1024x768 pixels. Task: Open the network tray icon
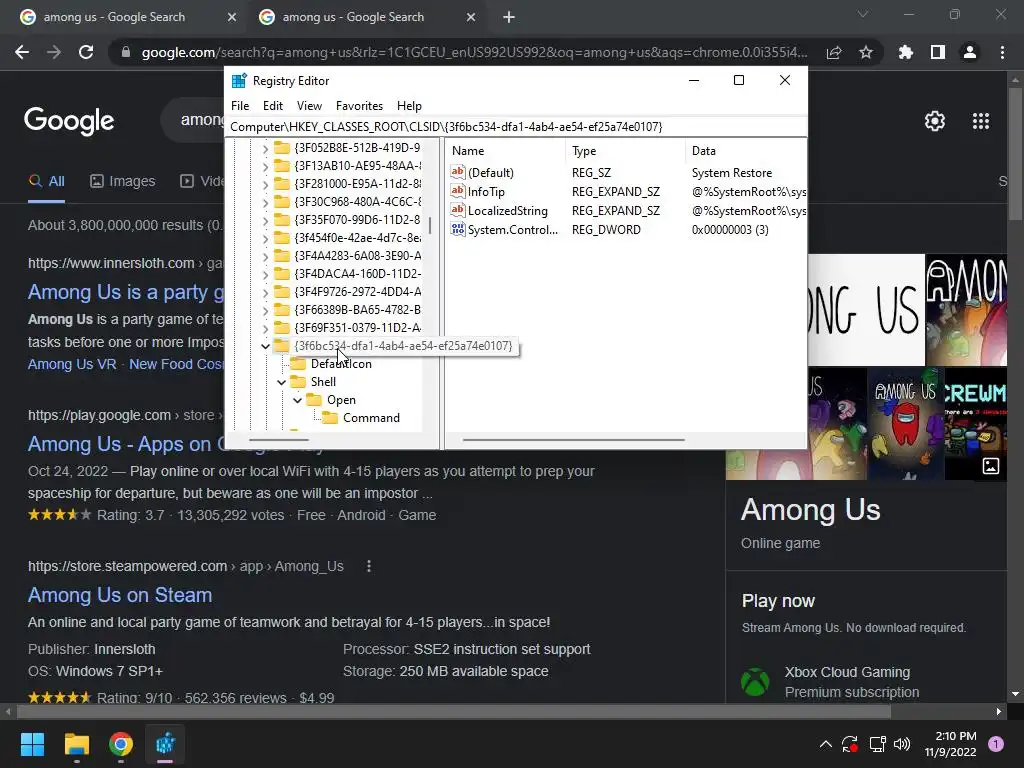[x=877, y=744]
